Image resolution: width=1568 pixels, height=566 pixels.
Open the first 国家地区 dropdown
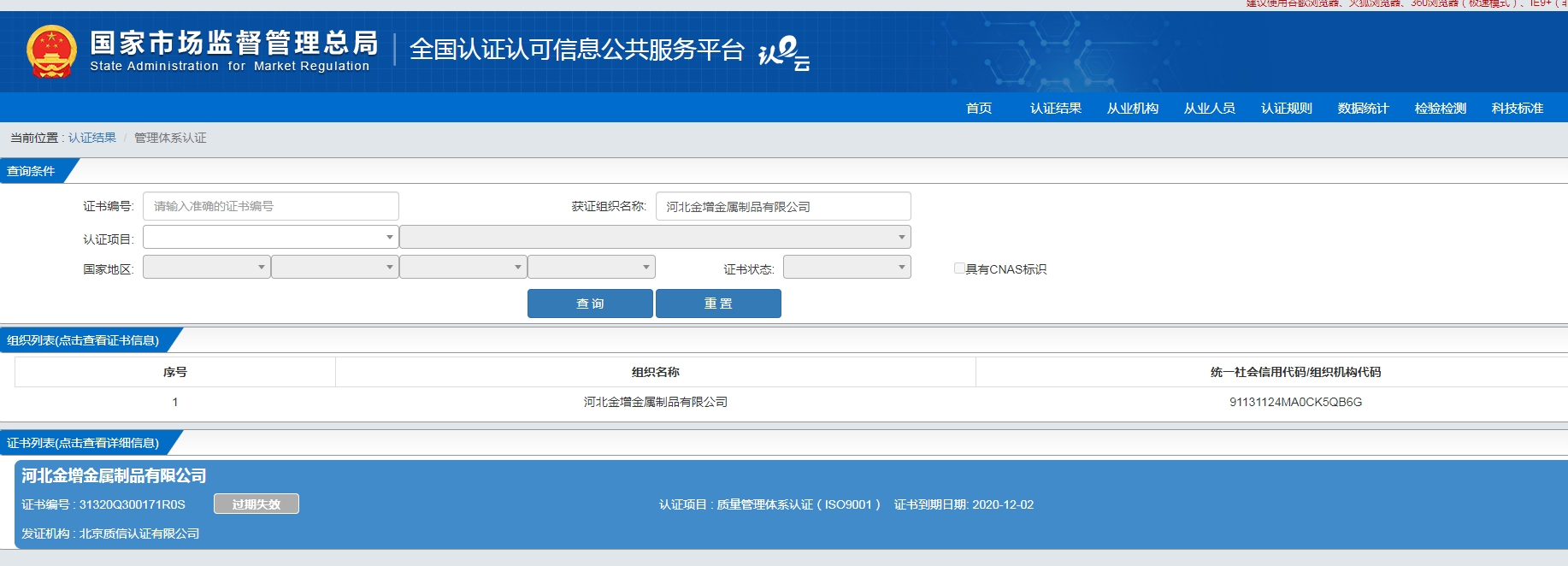206,267
